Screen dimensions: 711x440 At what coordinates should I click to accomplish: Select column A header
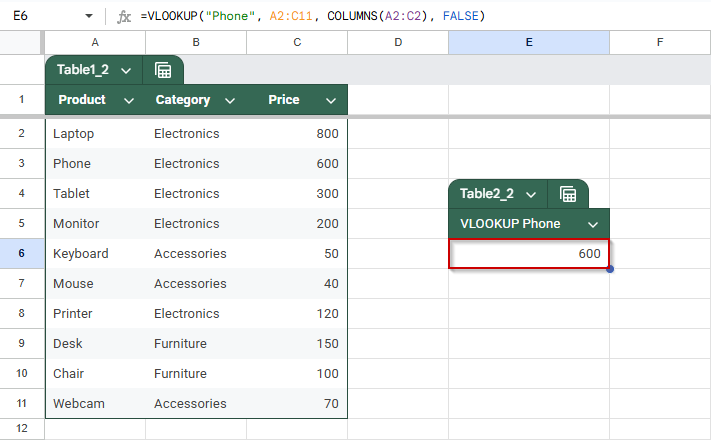click(95, 43)
